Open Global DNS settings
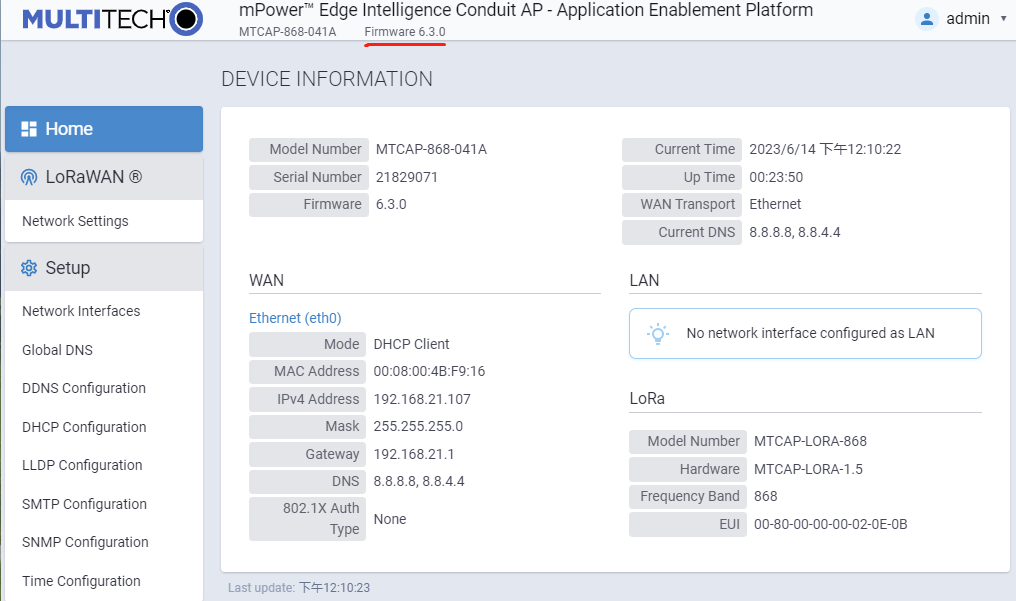The width and height of the screenshot is (1016, 601). pos(57,350)
